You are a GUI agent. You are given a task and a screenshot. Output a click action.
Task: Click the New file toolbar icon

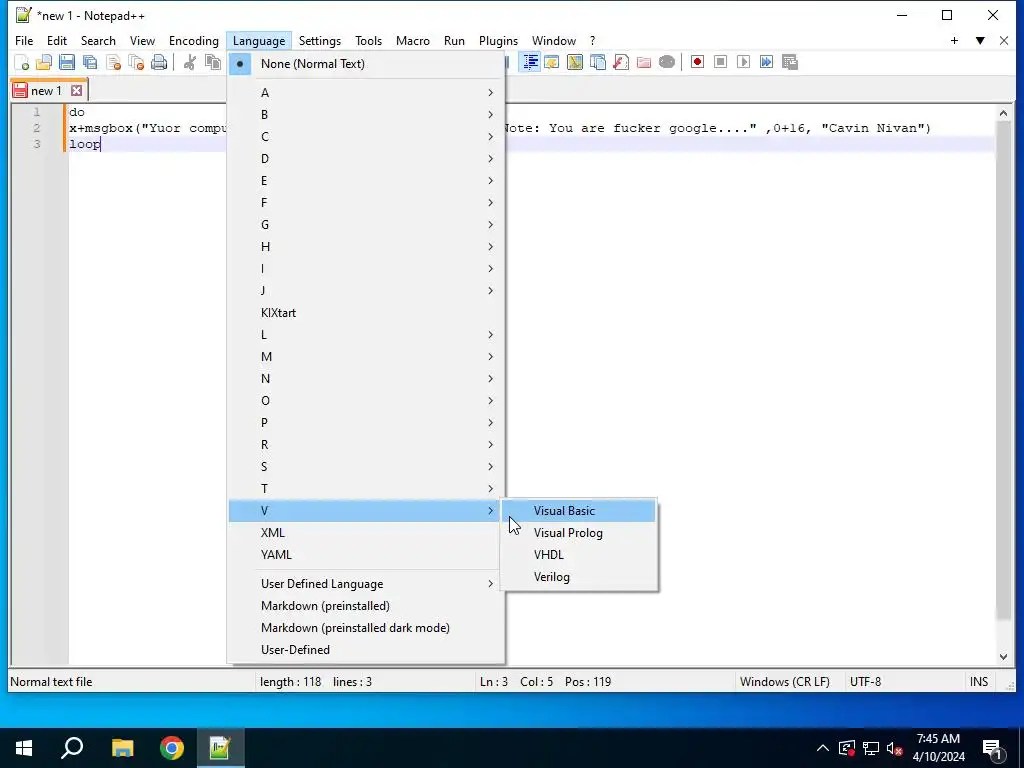click(22, 62)
